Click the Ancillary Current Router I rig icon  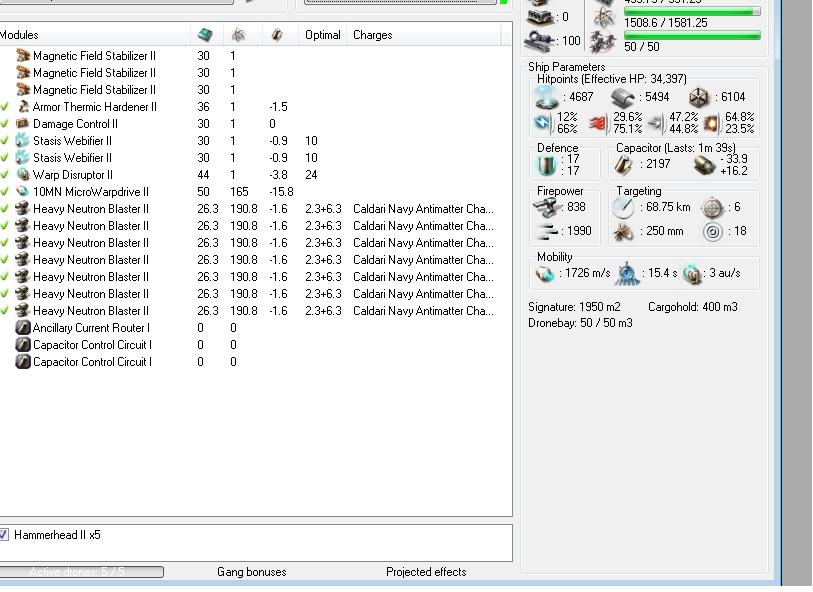pyautogui.click(x=23, y=328)
